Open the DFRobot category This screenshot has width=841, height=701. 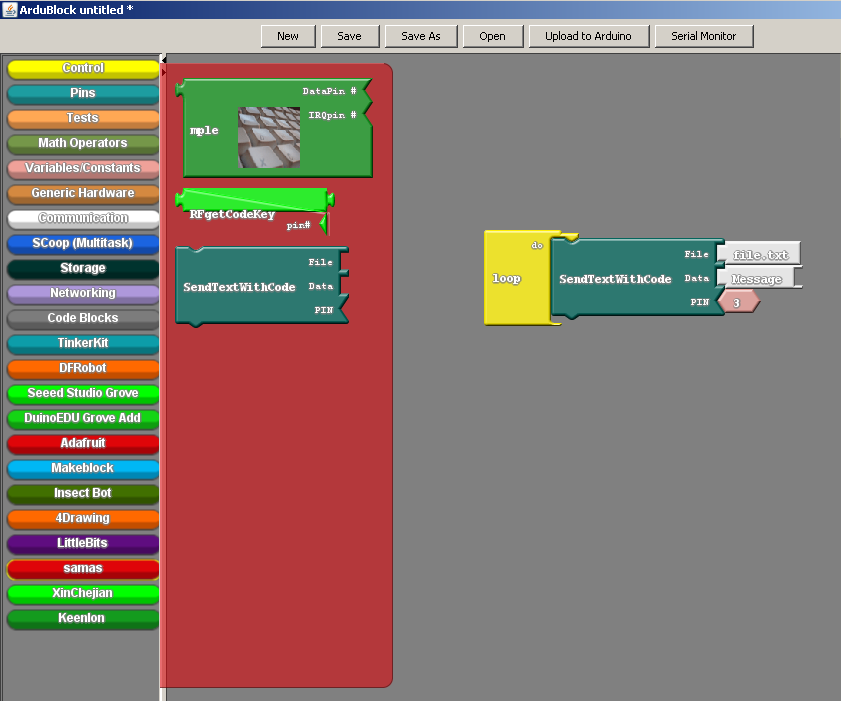coord(83,368)
